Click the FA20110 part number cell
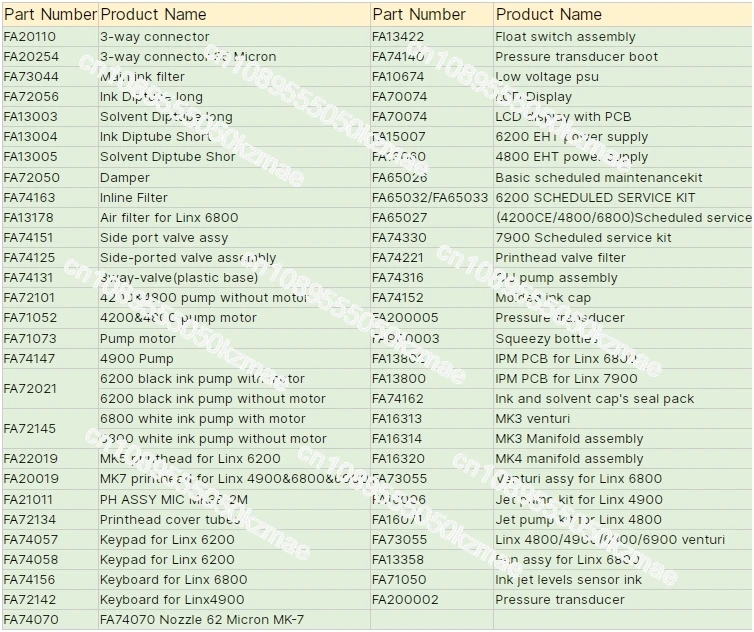This screenshot has width=754, height=632. pyautogui.click(x=30, y=37)
